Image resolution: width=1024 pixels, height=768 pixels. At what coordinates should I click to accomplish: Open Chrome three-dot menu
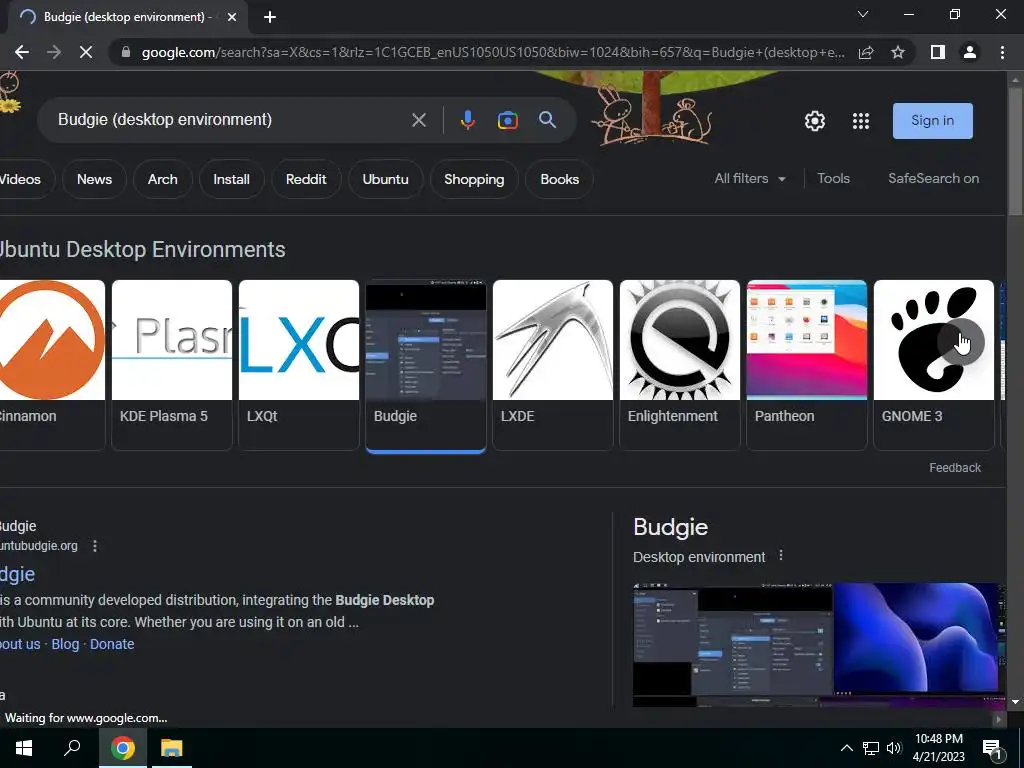click(x=1002, y=52)
